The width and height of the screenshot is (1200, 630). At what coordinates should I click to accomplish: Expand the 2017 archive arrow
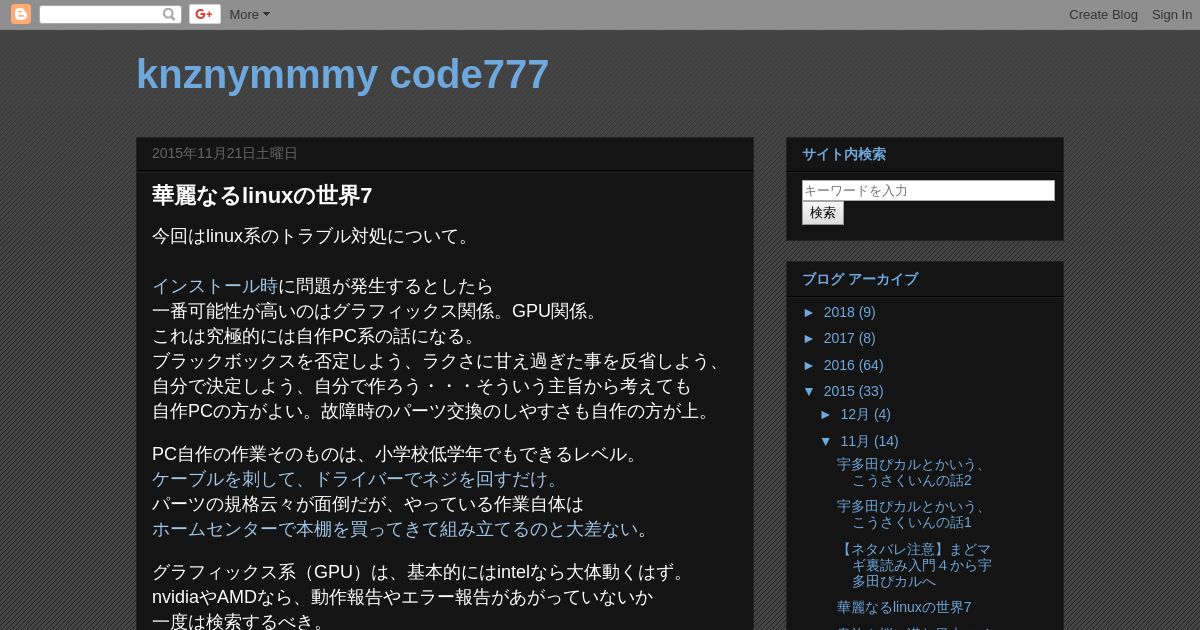coord(810,338)
